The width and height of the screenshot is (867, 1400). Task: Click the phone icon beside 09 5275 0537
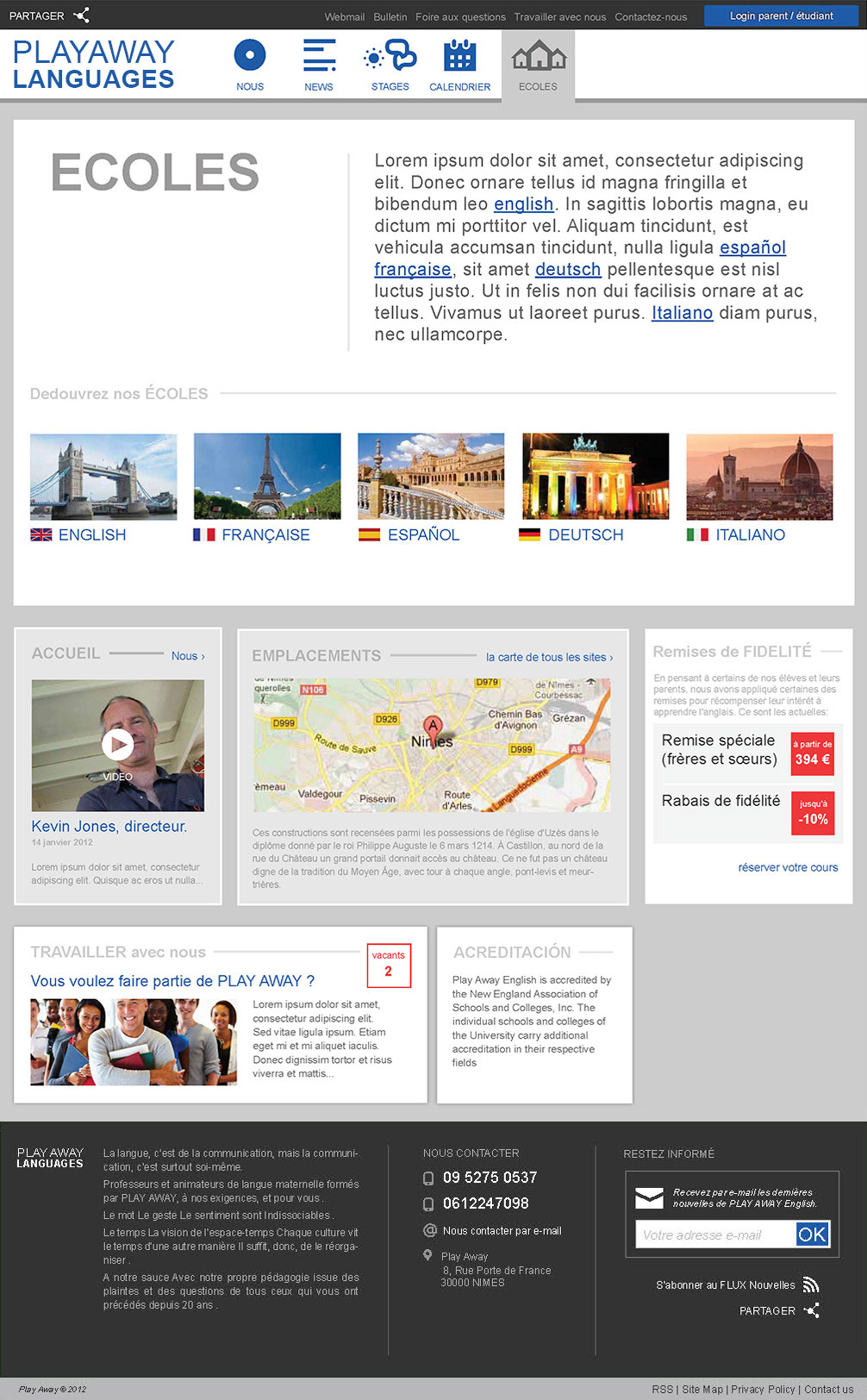point(428,1178)
